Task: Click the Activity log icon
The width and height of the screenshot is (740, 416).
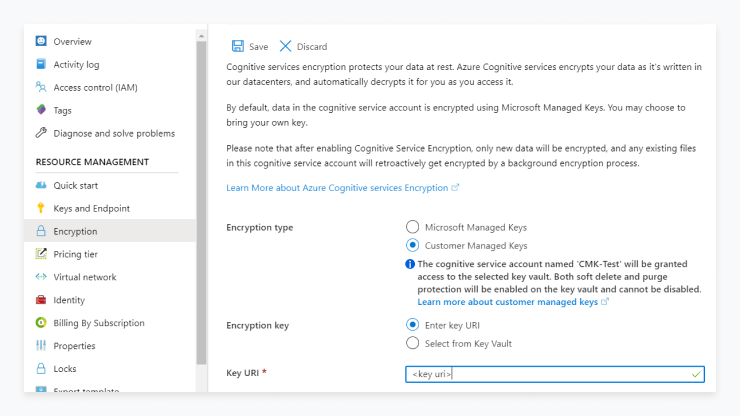Action: [41, 64]
